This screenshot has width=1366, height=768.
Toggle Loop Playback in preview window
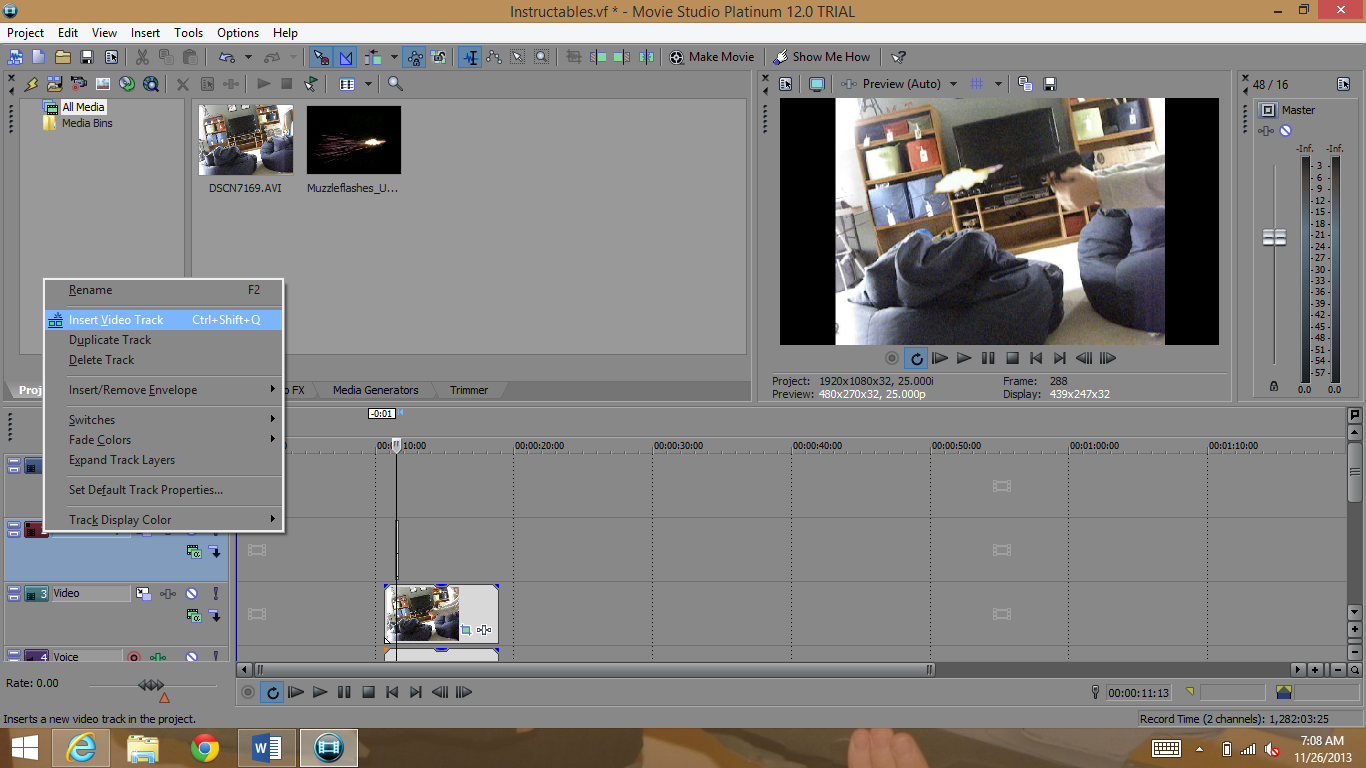click(916, 358)
